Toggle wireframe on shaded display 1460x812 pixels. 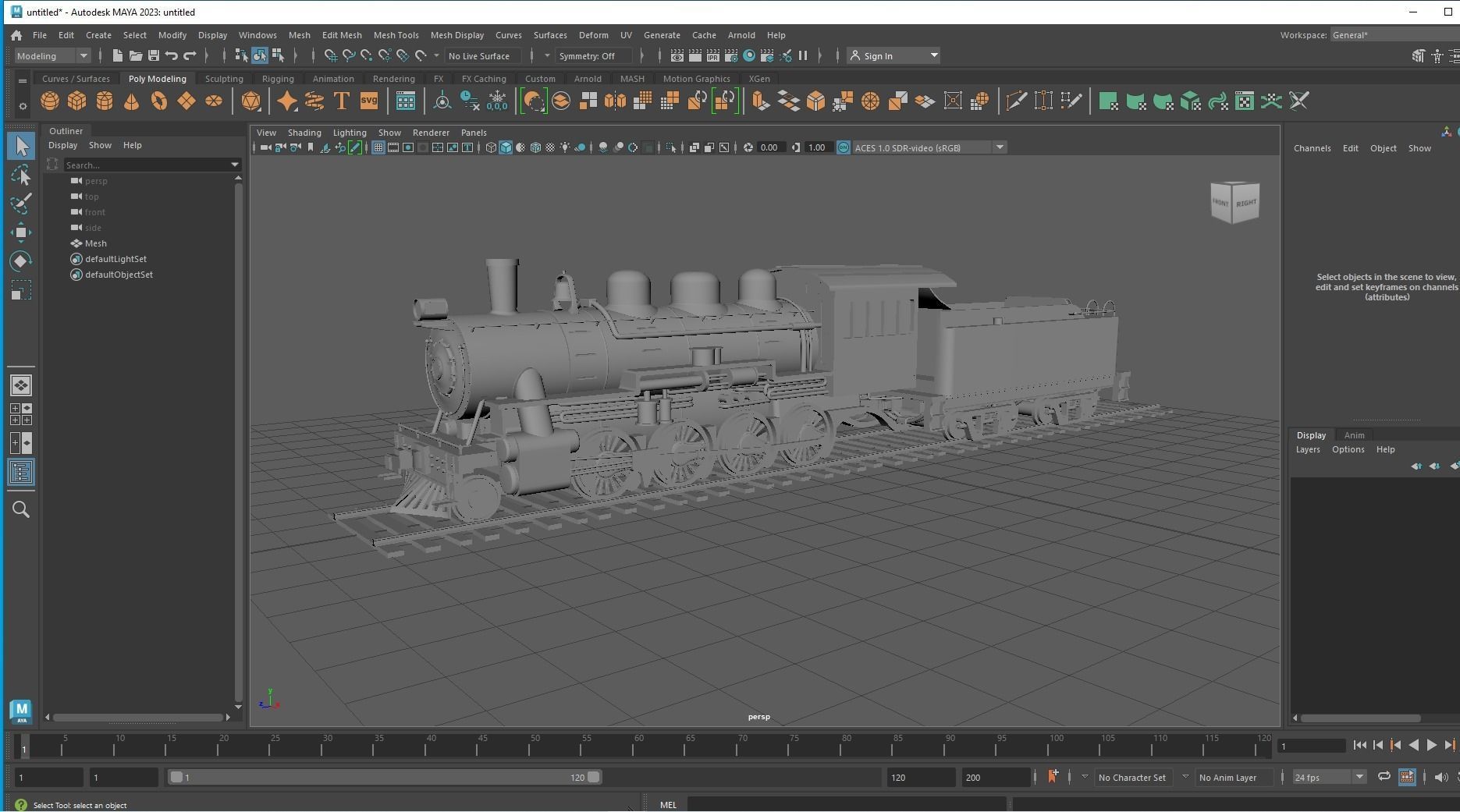click(x=535, y=147)
